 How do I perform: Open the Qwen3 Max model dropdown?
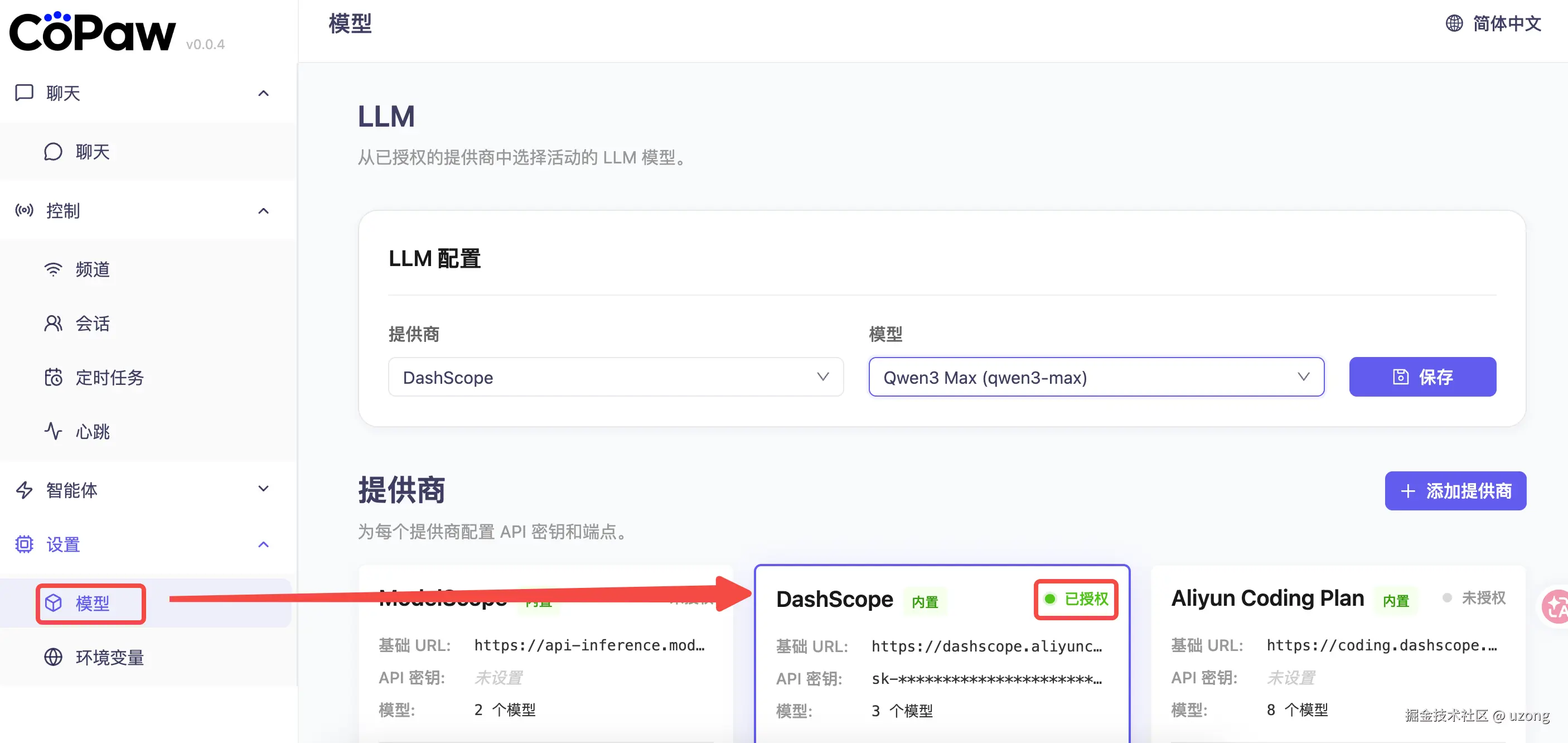tap(1096, 377)
